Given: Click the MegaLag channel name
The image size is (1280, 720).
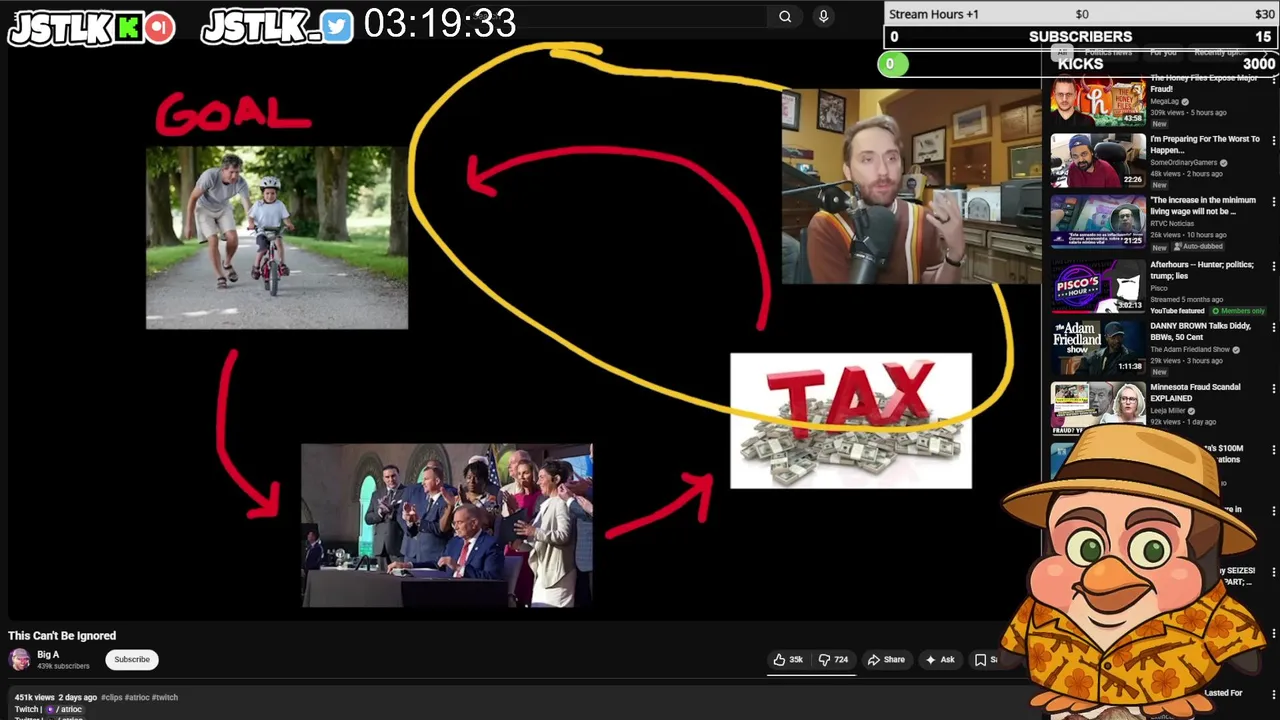Looking at the screenshot, I should [1164, 101].
